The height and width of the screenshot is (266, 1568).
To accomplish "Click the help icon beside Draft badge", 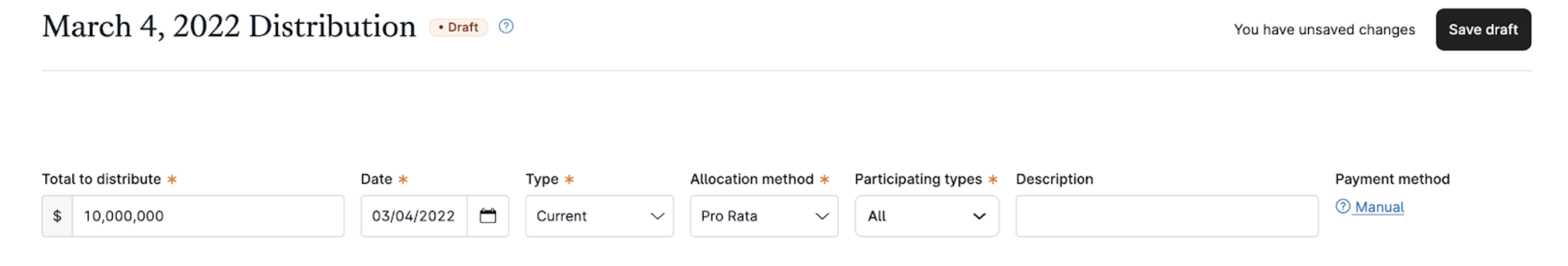I will click(x=506, y=27).
